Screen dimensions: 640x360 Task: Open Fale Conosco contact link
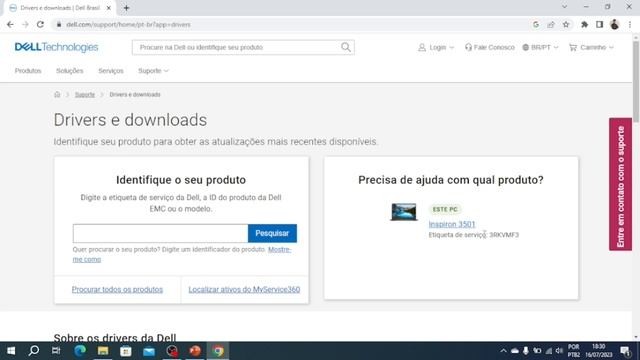(x=490, y=47)
